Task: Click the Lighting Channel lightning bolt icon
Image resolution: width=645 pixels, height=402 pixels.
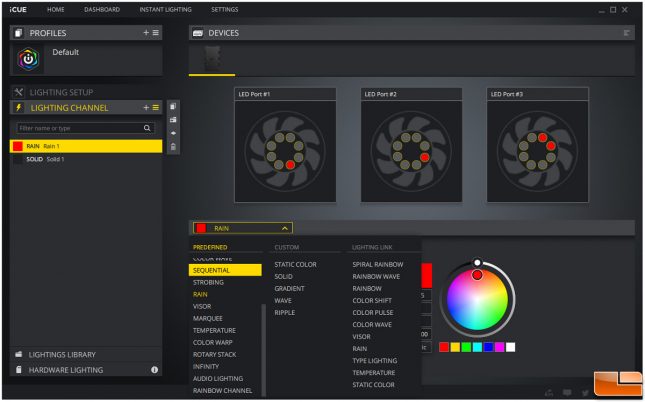Action: (19, 108)
